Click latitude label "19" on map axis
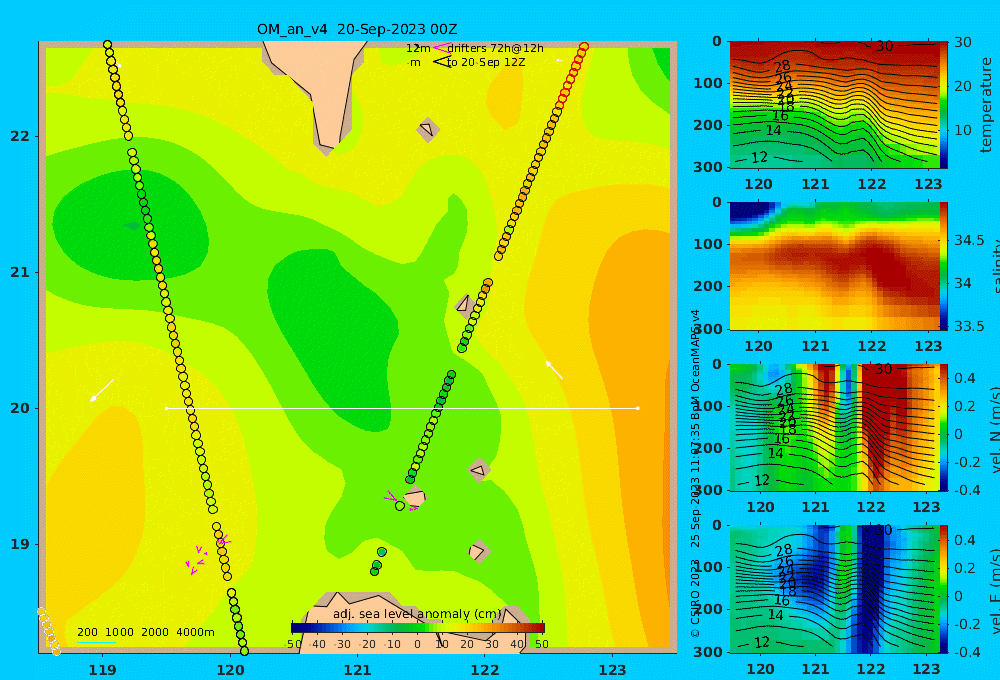Viewport: 1000px width, 680px height. (19, 544)
